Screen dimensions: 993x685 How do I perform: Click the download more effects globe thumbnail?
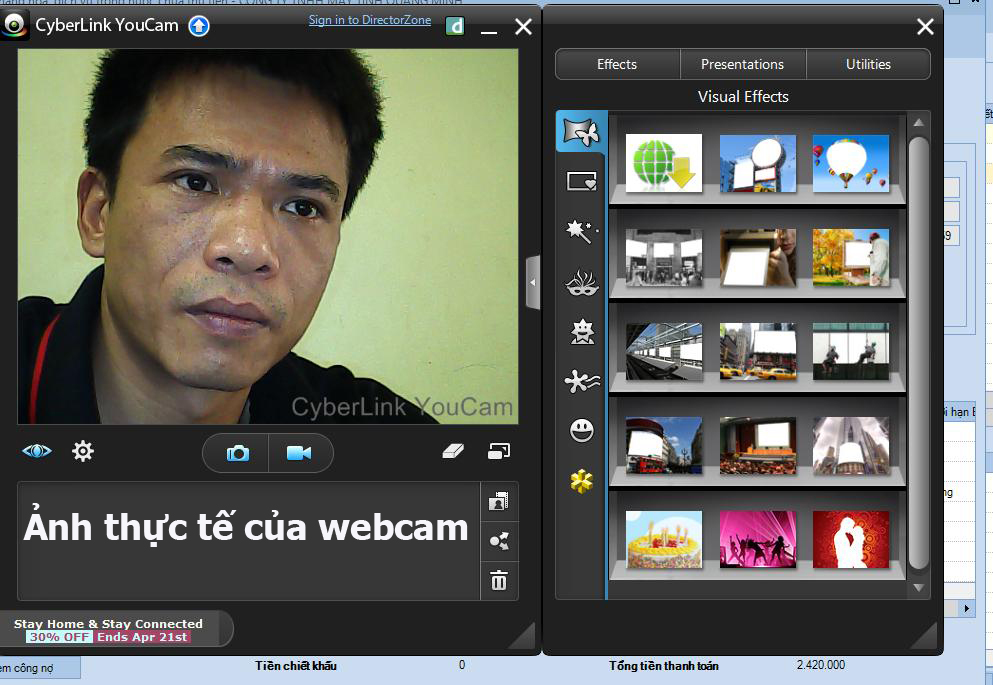[x=664, y=163]
